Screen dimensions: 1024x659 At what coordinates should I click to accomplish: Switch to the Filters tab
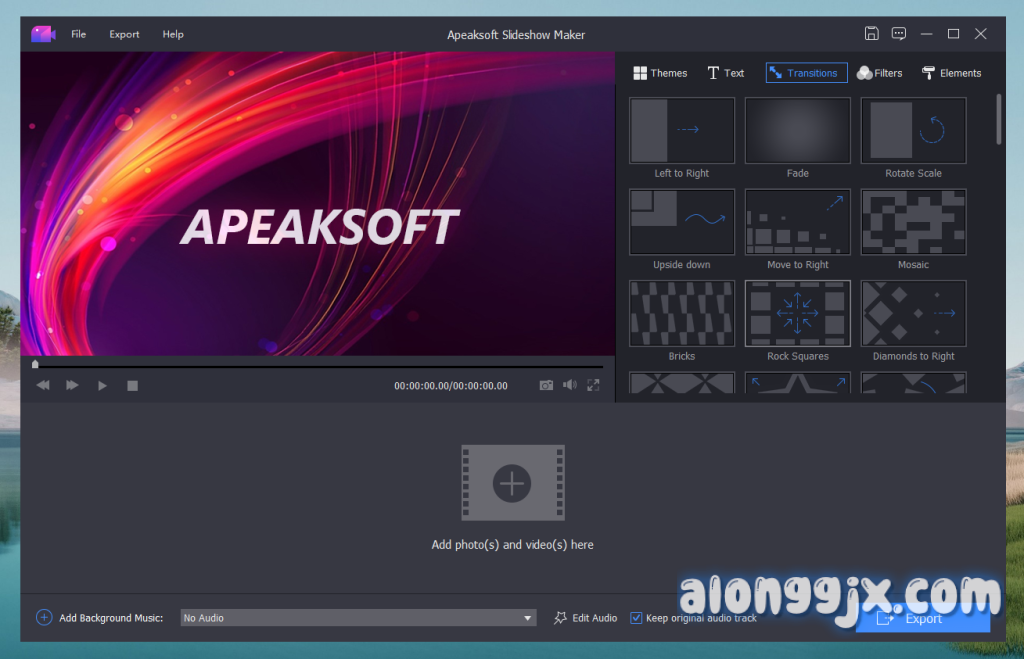pos(879,73)
